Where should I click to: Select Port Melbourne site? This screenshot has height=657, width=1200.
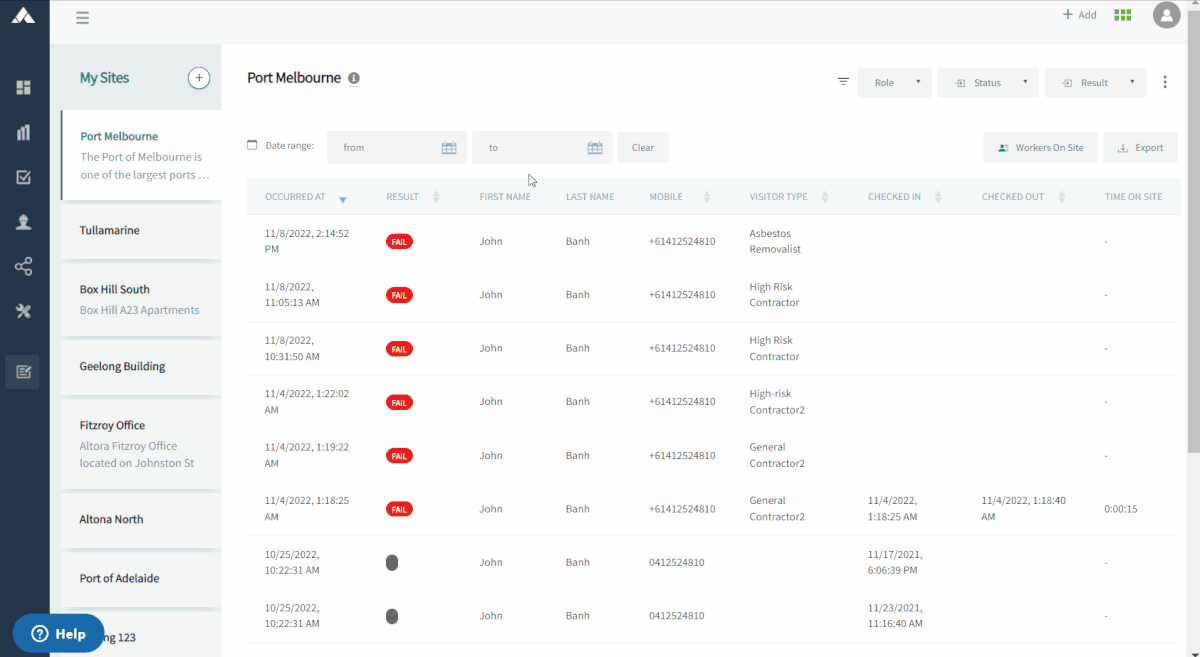(141, 155)
